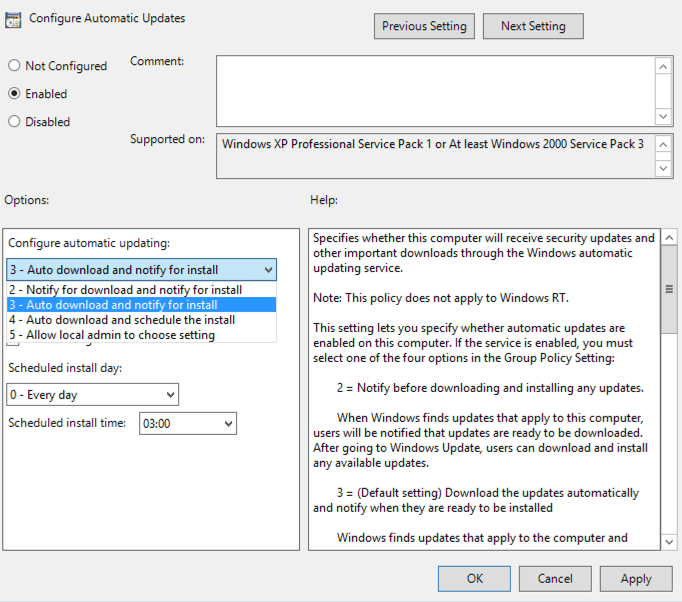
Task: Choose 5 - Allow local admin to choose setting
Action: (141, 335)
